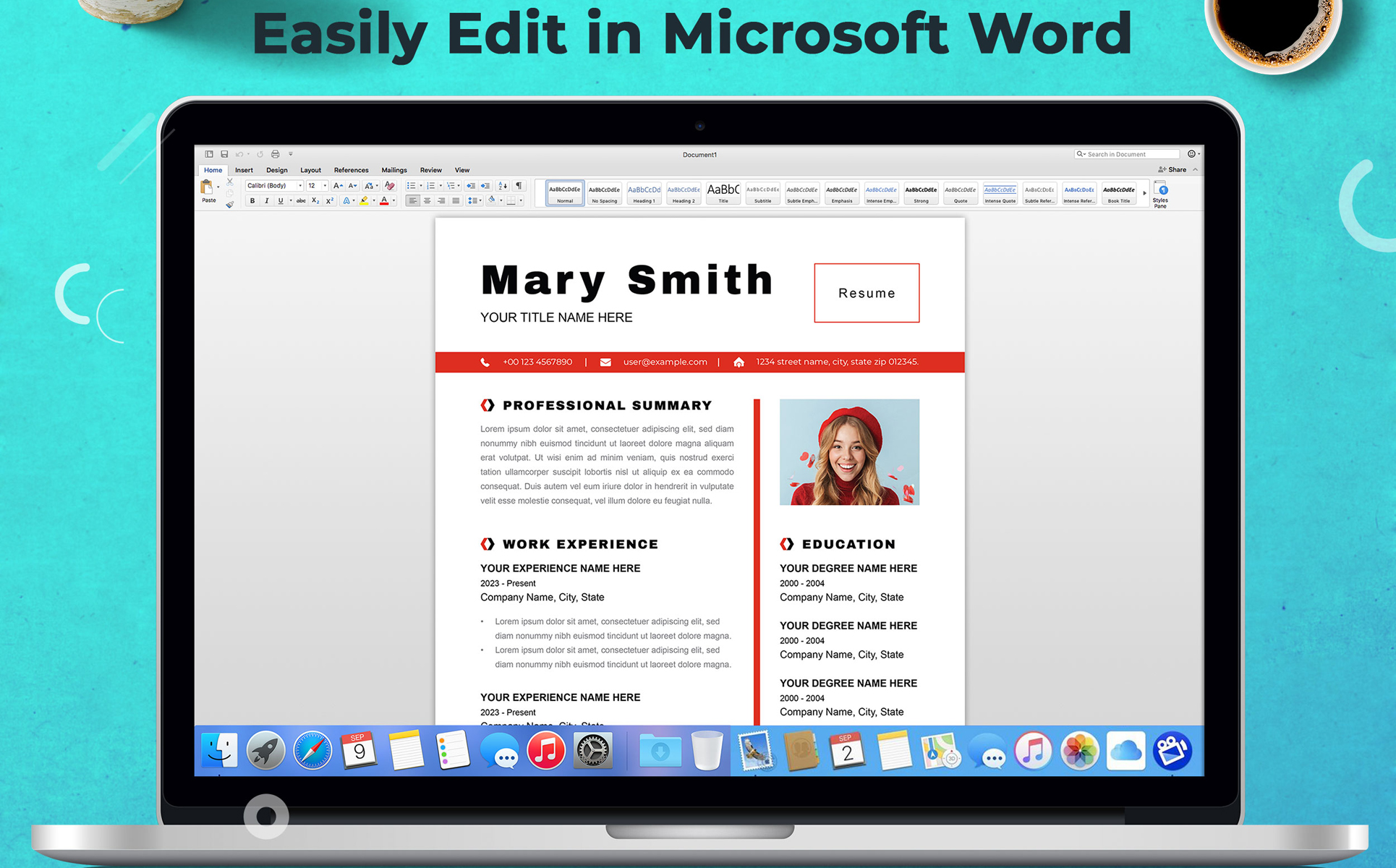The width and height of the screenshot is (1396, 868).
Task: Click the Sort A-Z icon
Action: [x=503, y=186]
